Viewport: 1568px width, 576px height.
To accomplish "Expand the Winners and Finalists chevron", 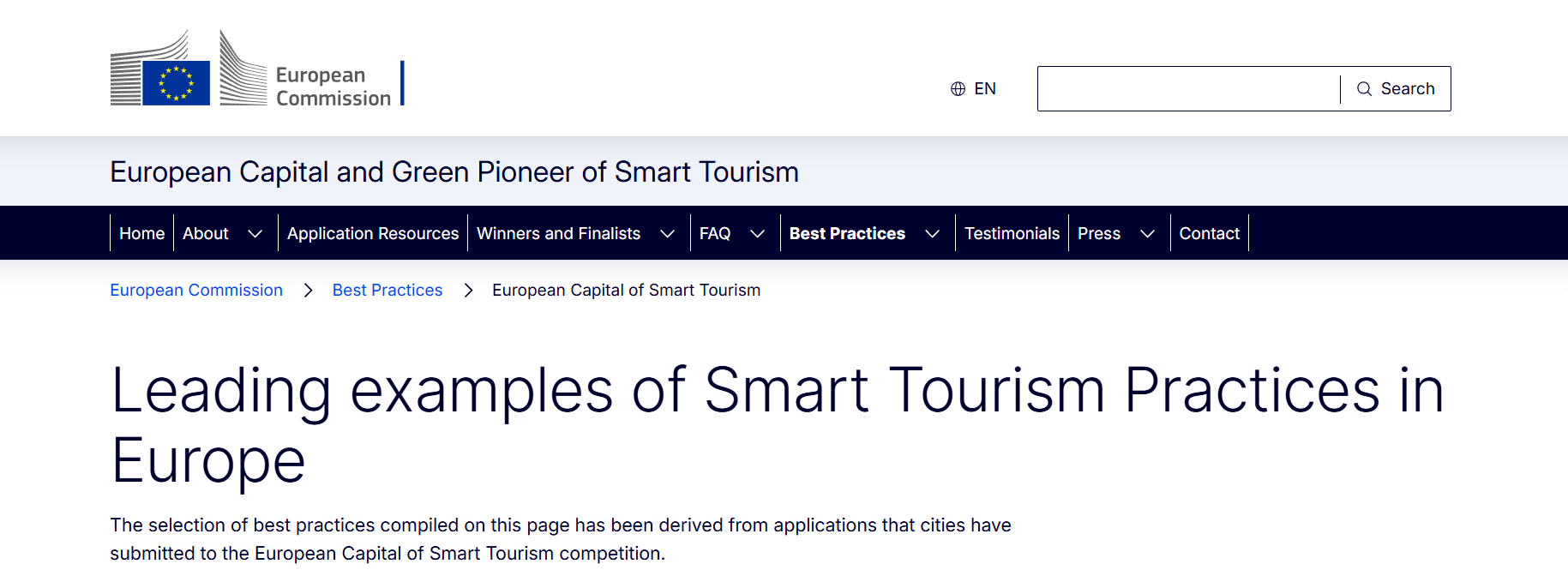I will pyautogui.click(x=667, y=233).
